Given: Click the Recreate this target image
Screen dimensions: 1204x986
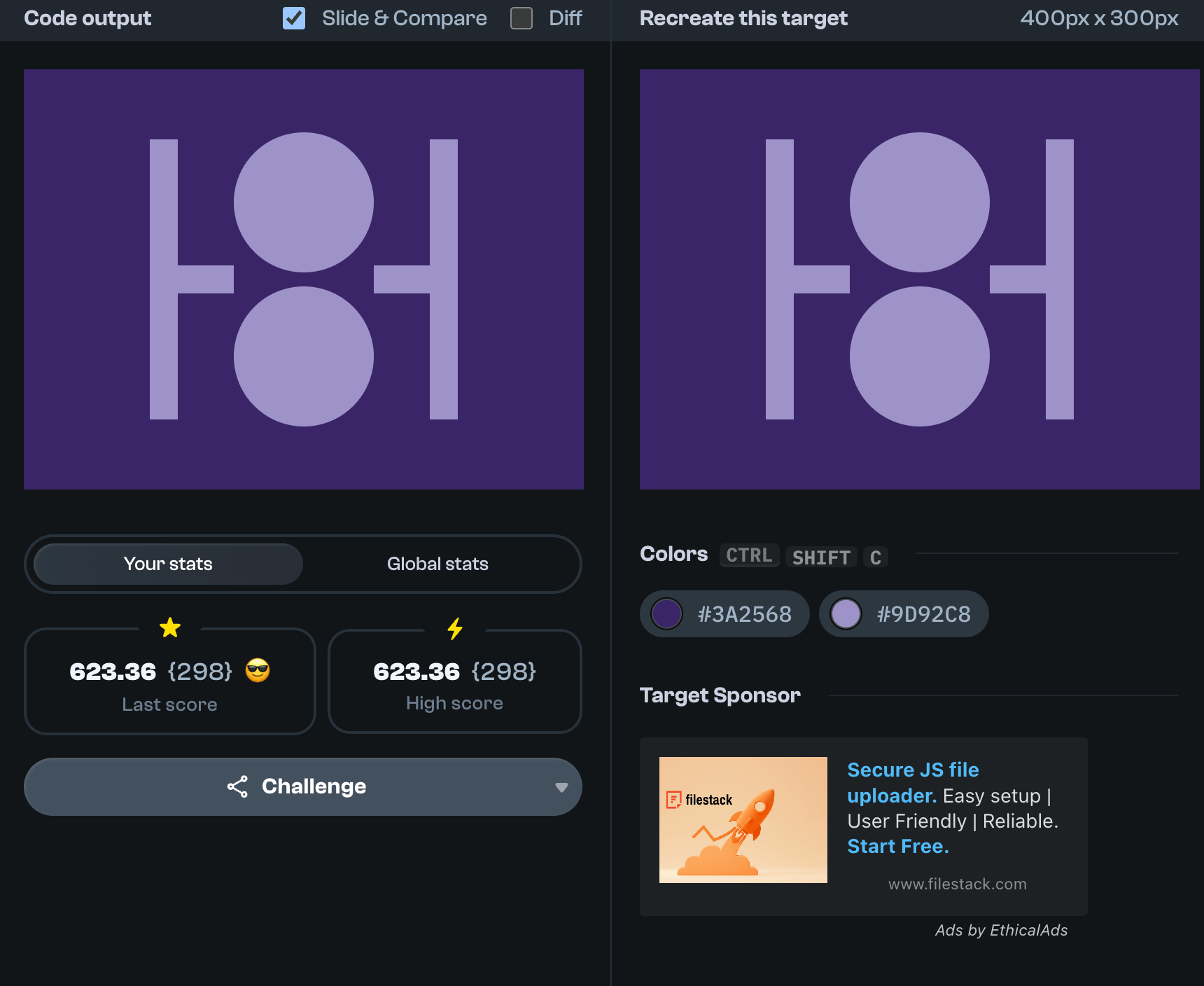Looking at the screenshot, I should click(x=919, y=279).
